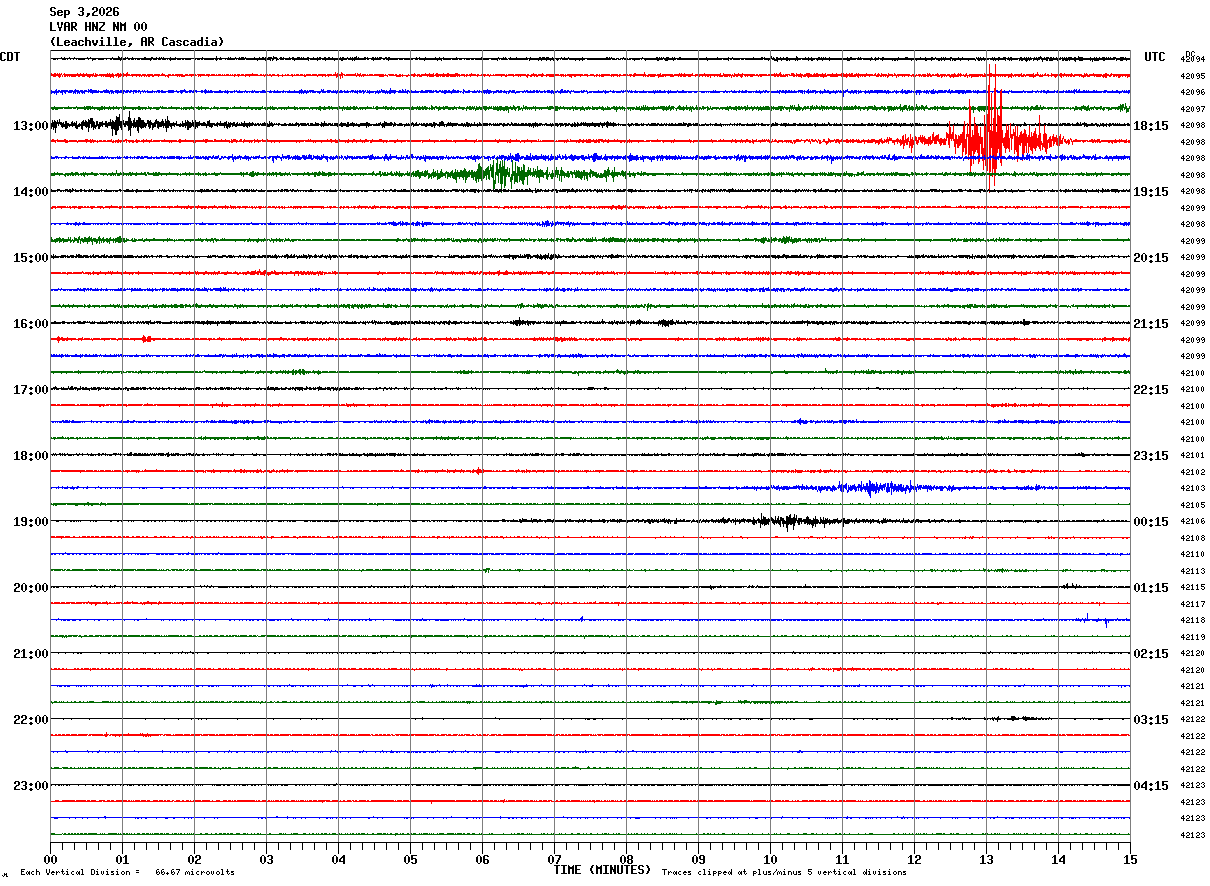Click minute 07 on the time axis
Image resolution: width=1210 pixels, height=886 pixels.
click(x=554, y=859)
